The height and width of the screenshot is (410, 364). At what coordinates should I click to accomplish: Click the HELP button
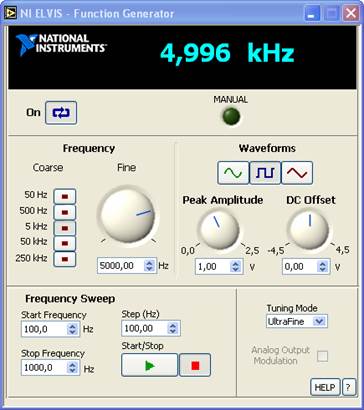(325, 387)
